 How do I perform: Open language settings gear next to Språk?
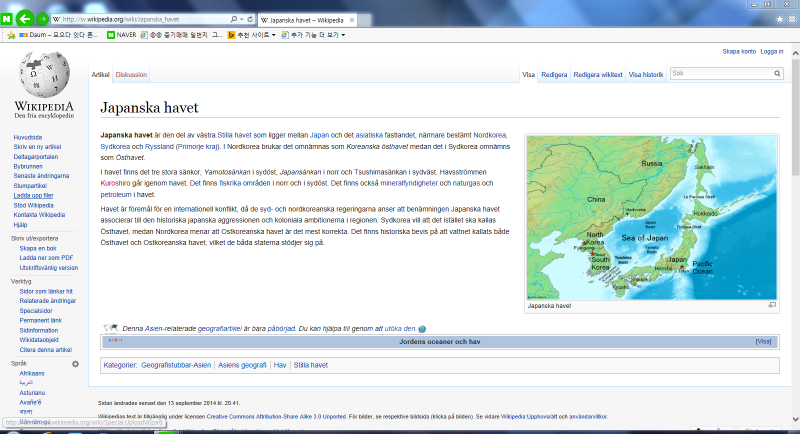75,364
